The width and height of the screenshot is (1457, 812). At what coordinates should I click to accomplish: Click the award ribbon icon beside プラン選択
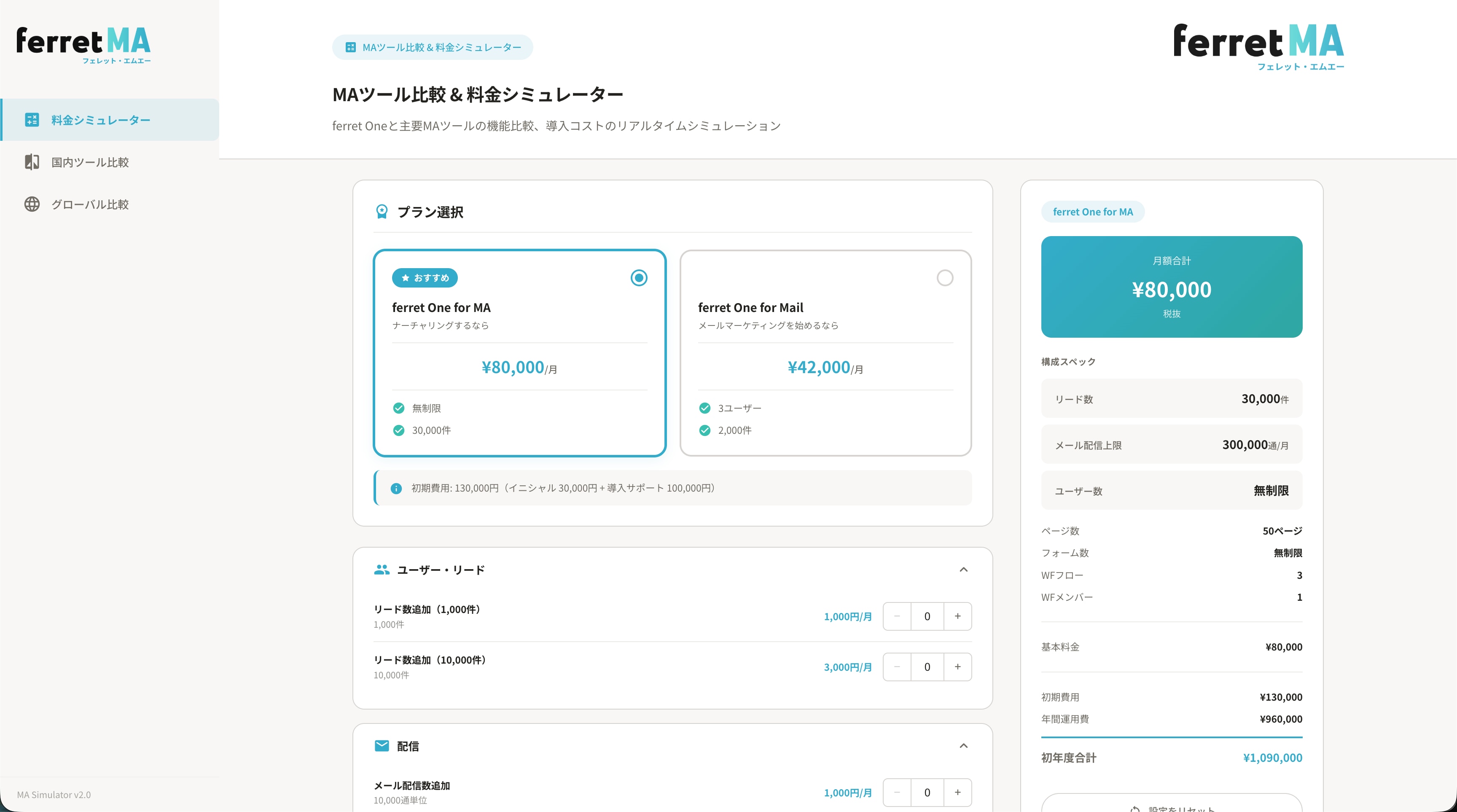tap(382, 212)
